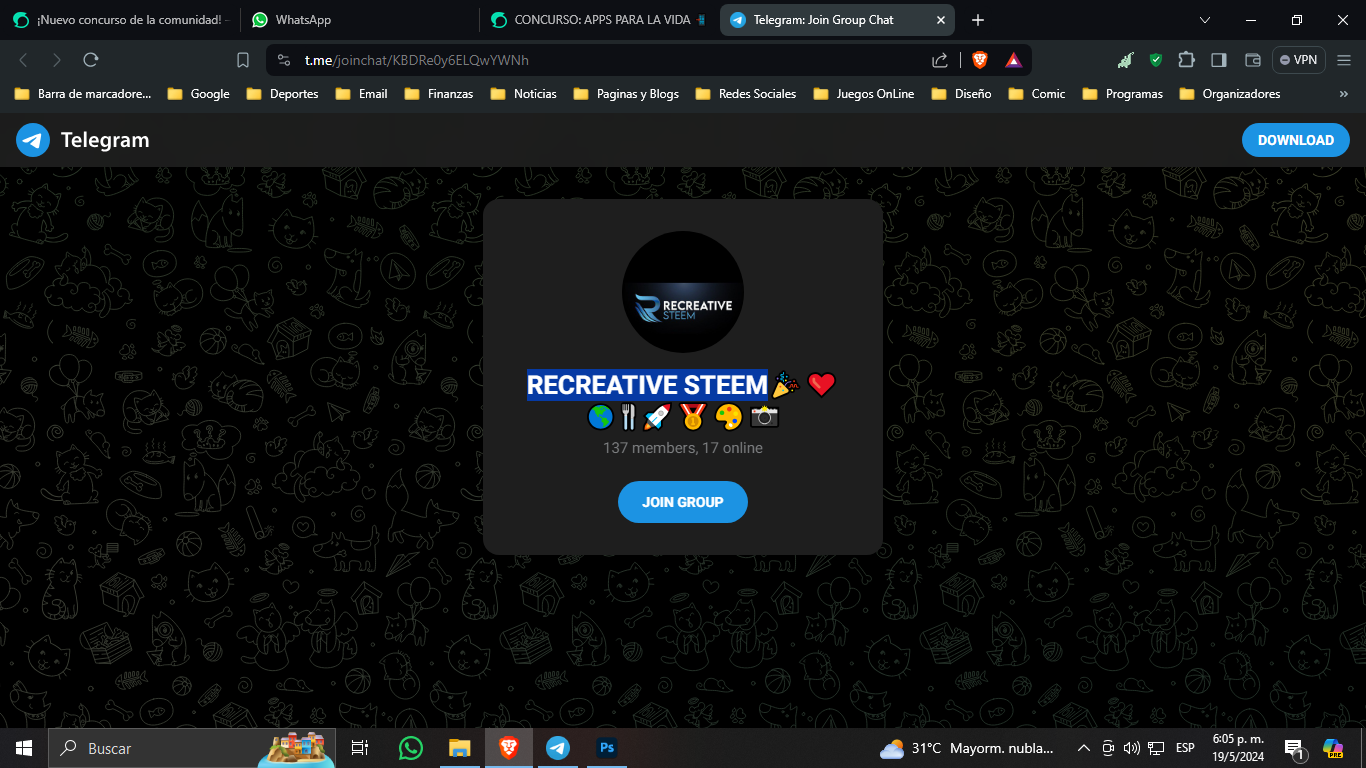Click the JOIN GROUP button

pyautogui.click(x=683, y=502)
